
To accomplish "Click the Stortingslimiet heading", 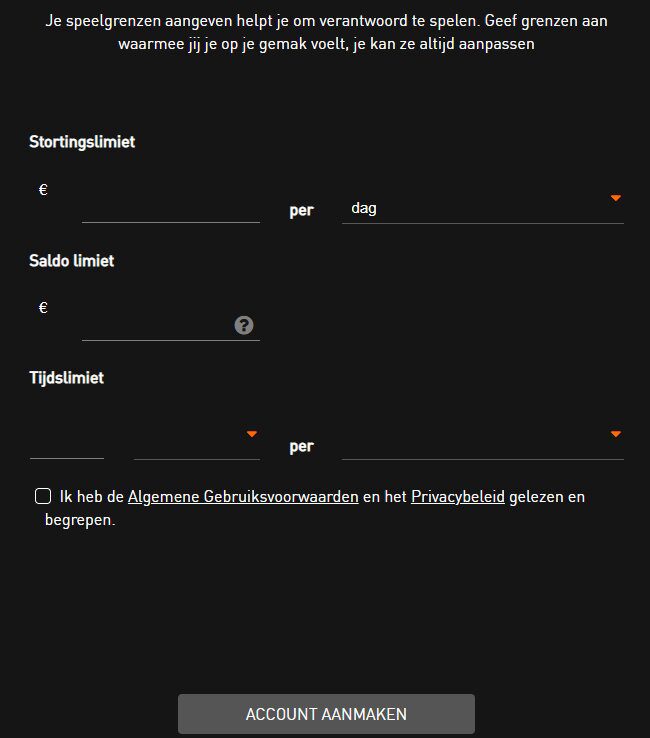I will click(82, 142).
